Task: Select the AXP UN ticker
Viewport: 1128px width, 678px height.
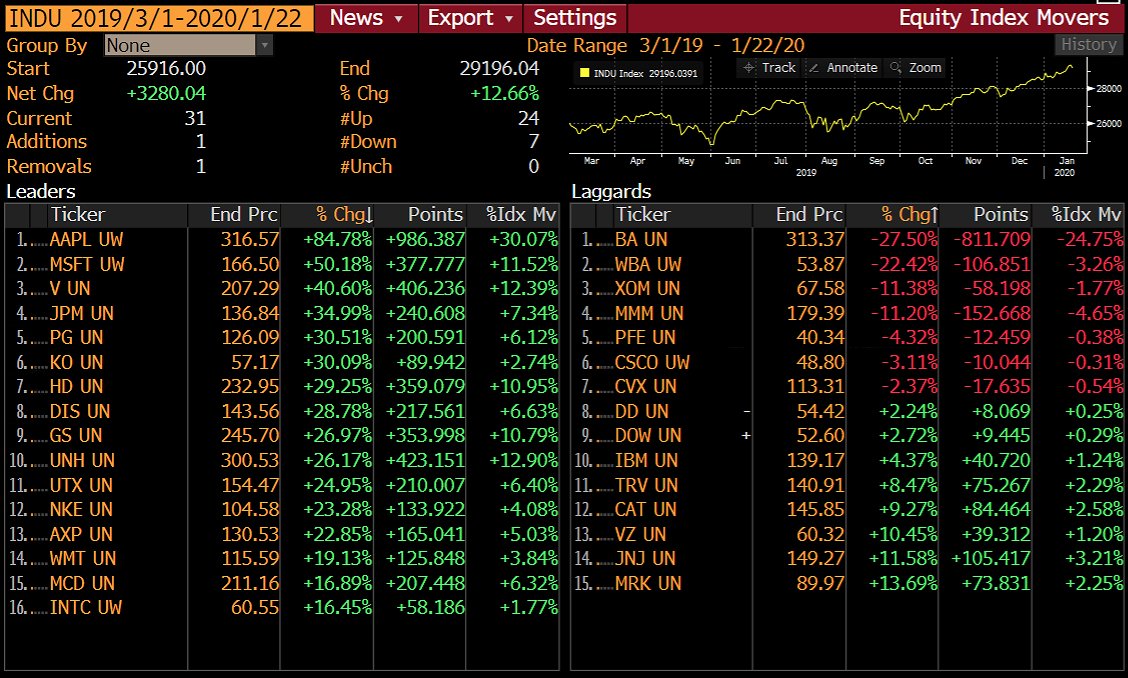Action: 81,534
